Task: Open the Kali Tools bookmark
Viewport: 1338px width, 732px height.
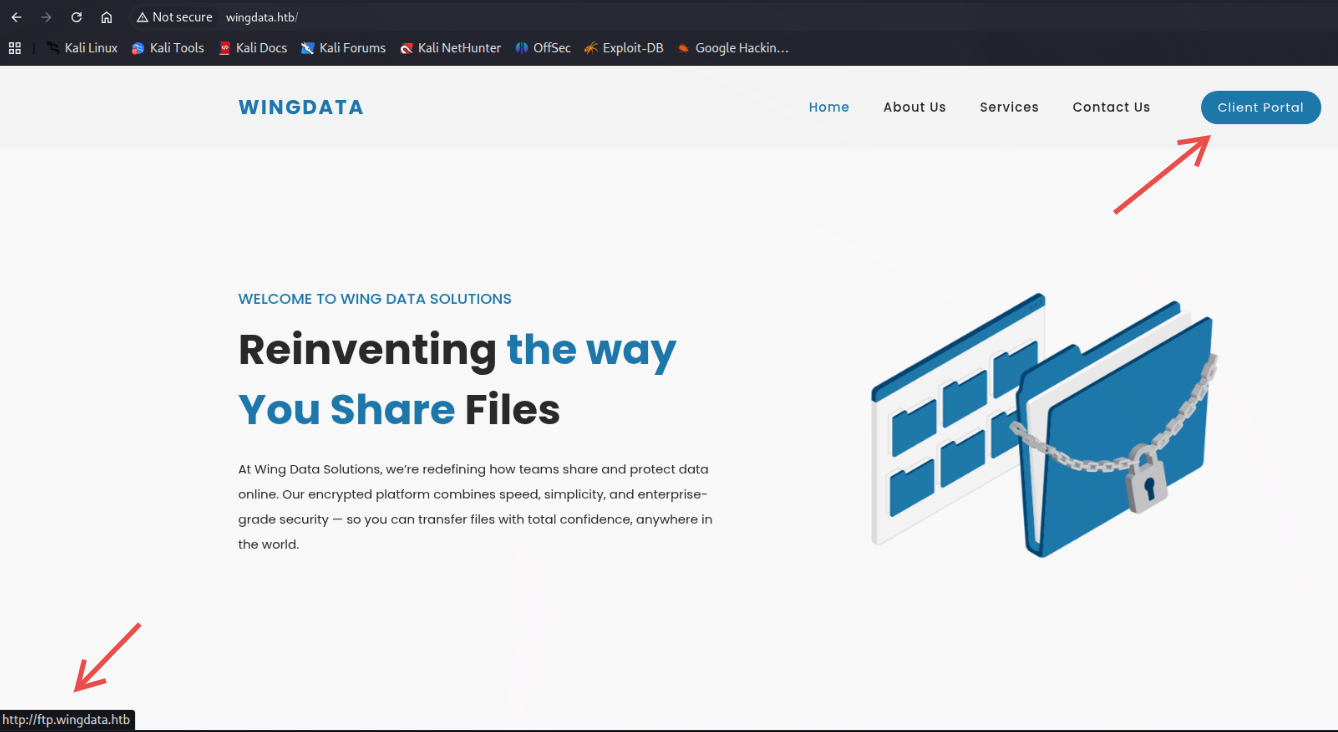Action: point(168,48)
